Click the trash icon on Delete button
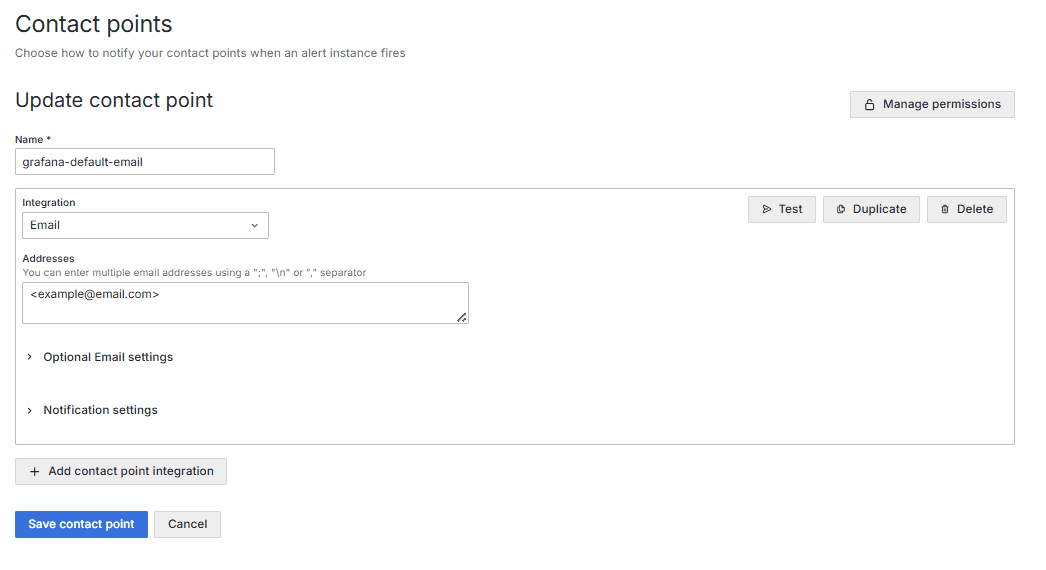Screen dimensions: 1046x570 click(945, 210)
